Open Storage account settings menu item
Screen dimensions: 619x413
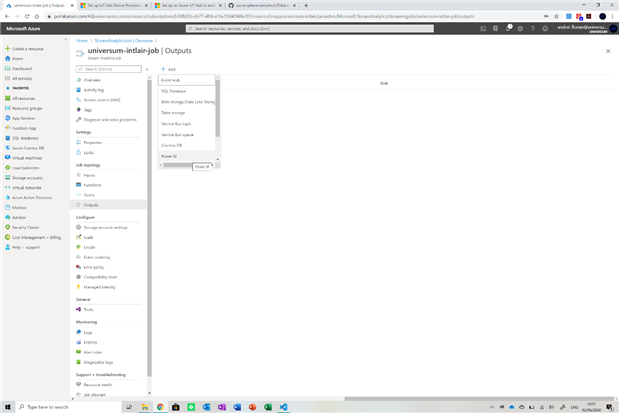click(108, 227)
